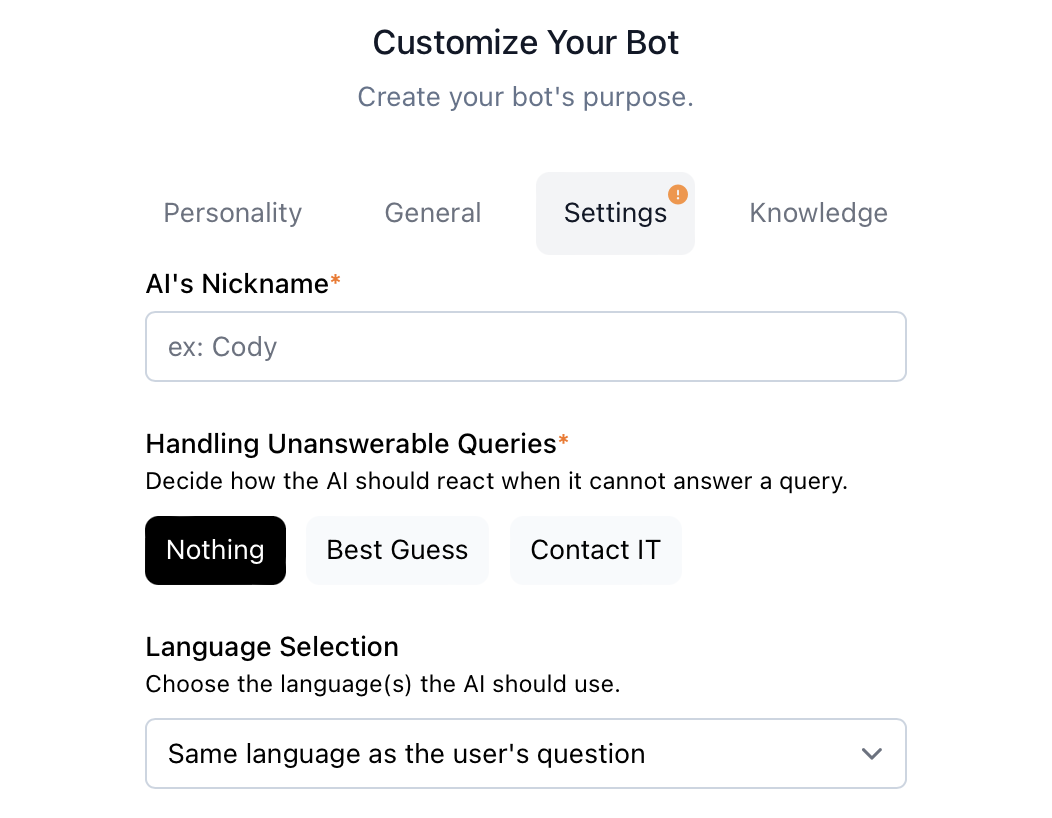
Task: Click the orange warning badge on Settings
Action: click(678, 194)
